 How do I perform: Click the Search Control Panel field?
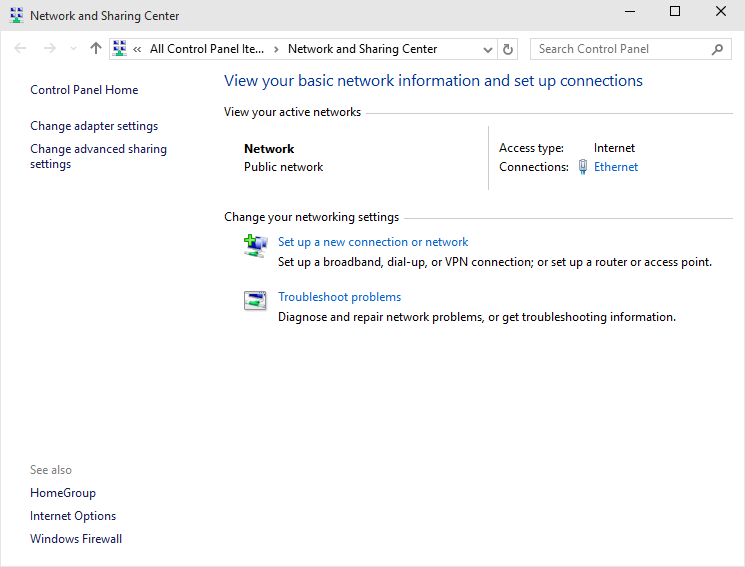pos(630,49)
